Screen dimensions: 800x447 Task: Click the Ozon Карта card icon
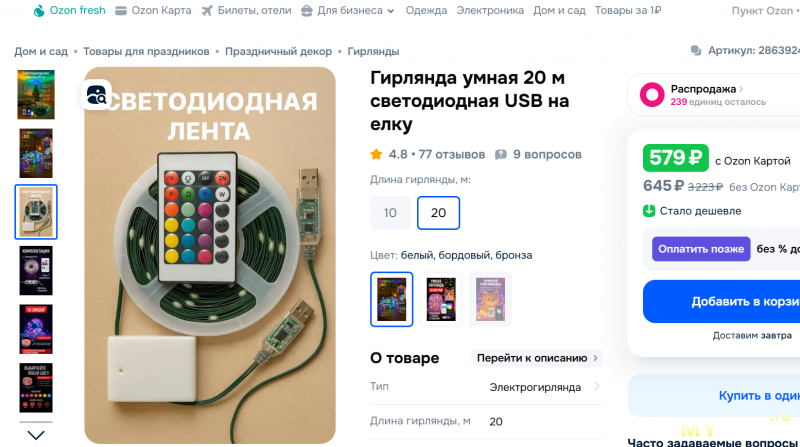point(121,11)
